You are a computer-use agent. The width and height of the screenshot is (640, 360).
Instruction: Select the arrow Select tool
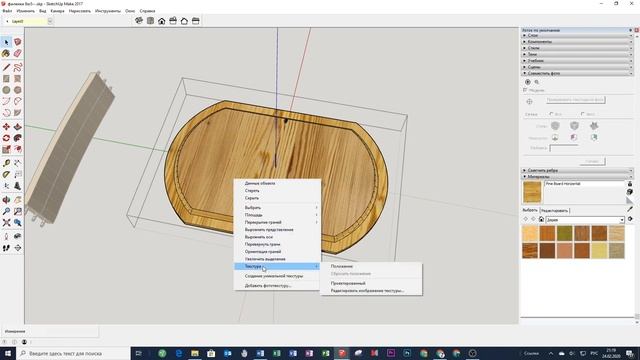tap(6, 42)
